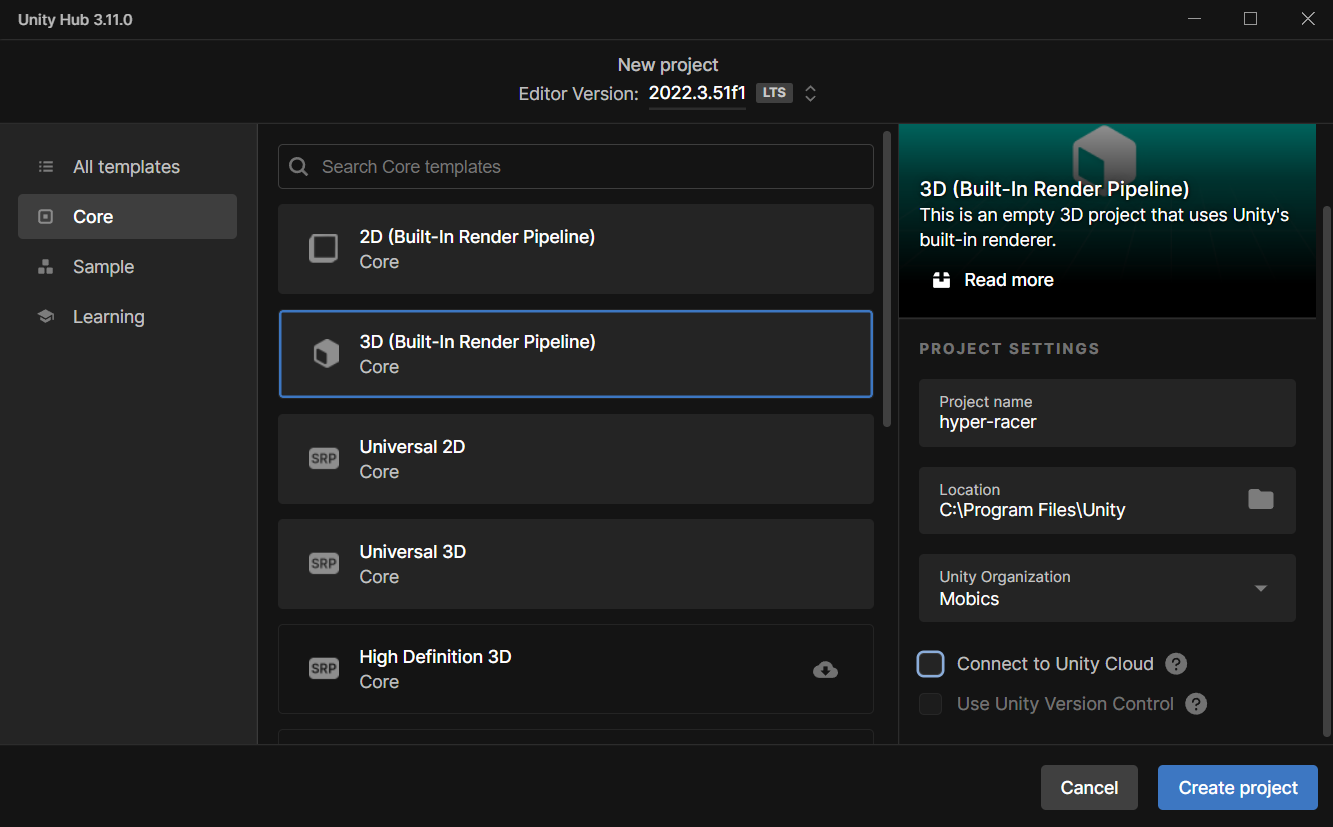Open the Read more link
This screenshot has width=1333, height=827.
point(1008,280)
